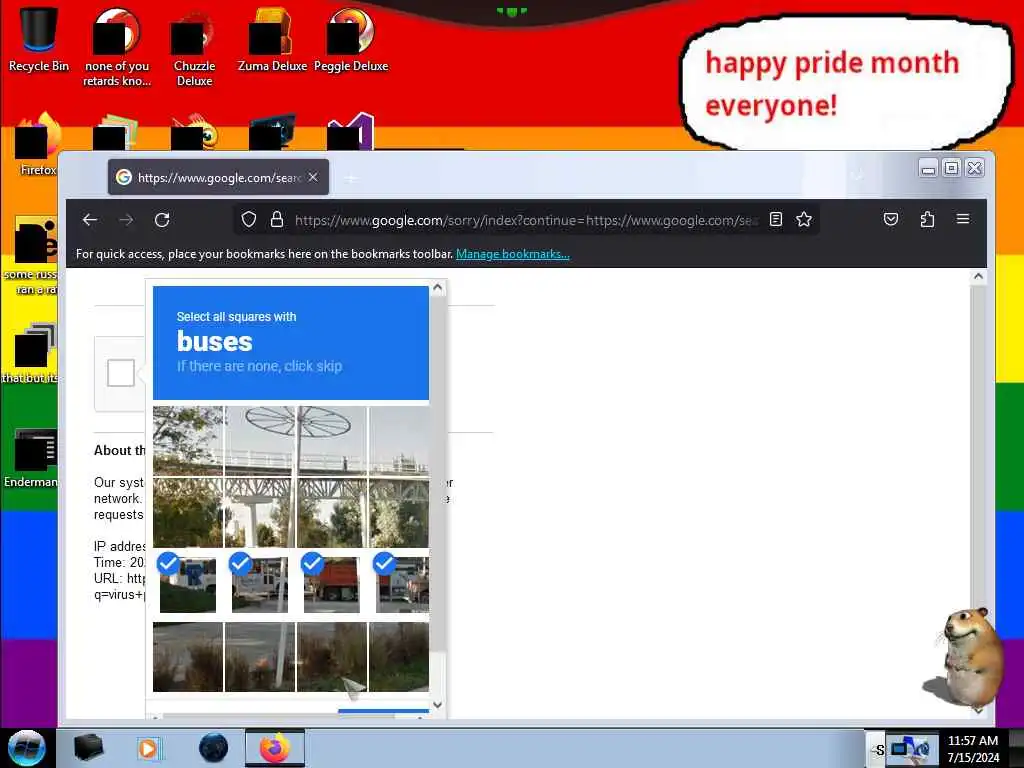Launch Peggle Deluxe from the desktop
This screenshot has height=768, width=1024.
(351, 39)
